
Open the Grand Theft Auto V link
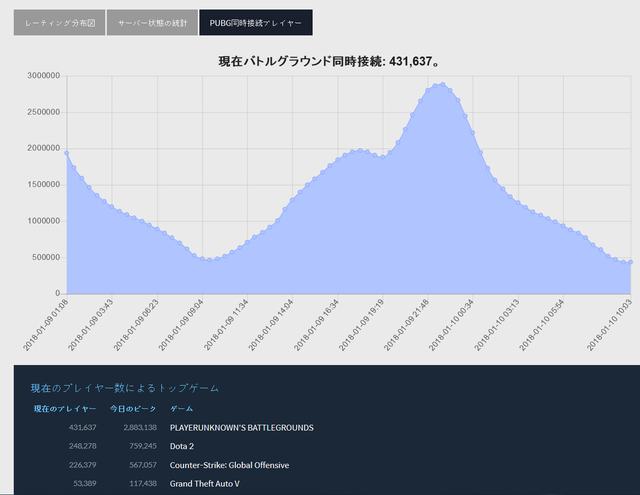(204, 484)
